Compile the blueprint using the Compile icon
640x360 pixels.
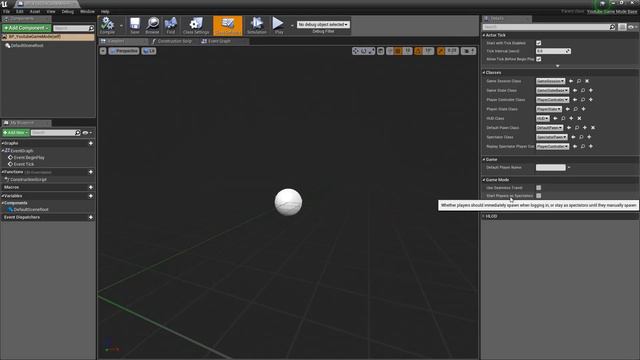(x=107, y=25)
